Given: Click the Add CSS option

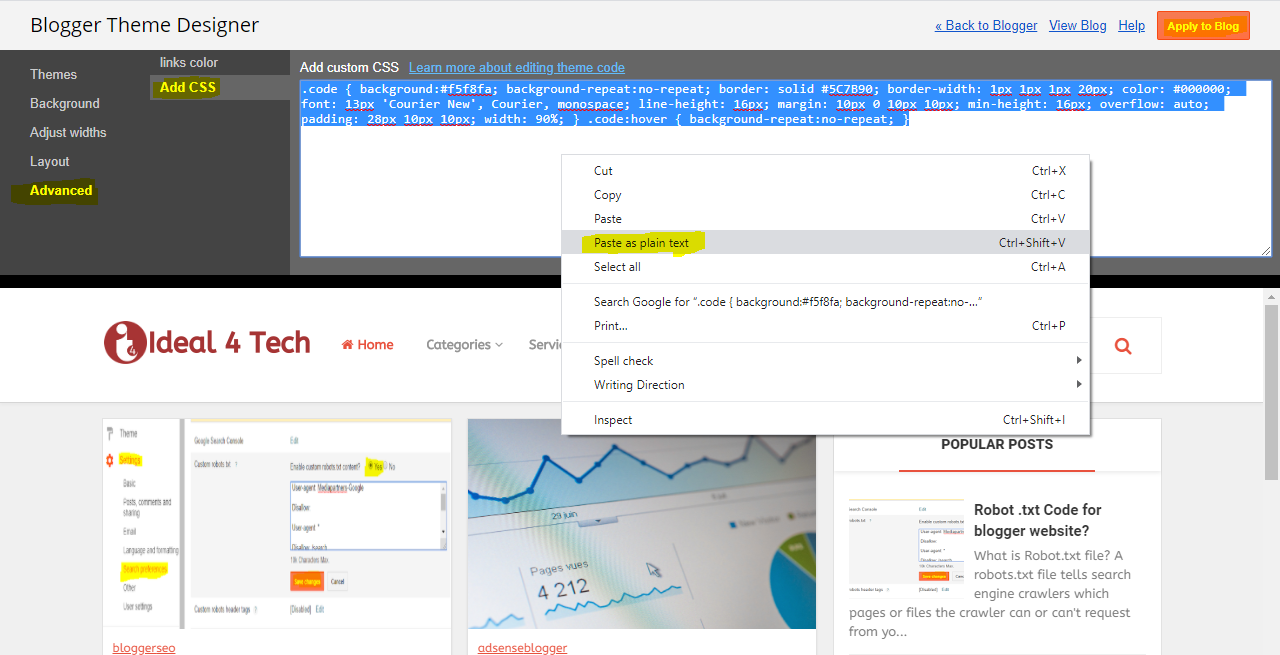Looking at the screenshot, I should 186,87.
